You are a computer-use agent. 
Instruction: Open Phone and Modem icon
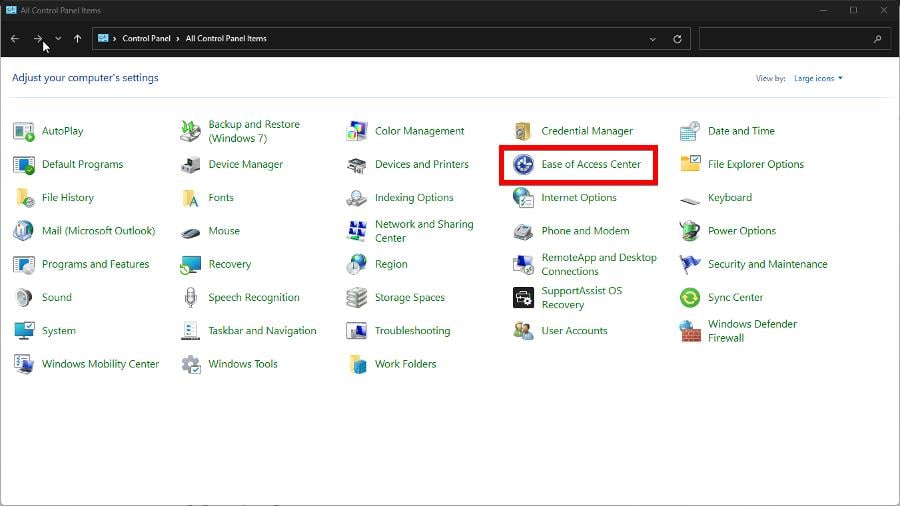[523, 232]
